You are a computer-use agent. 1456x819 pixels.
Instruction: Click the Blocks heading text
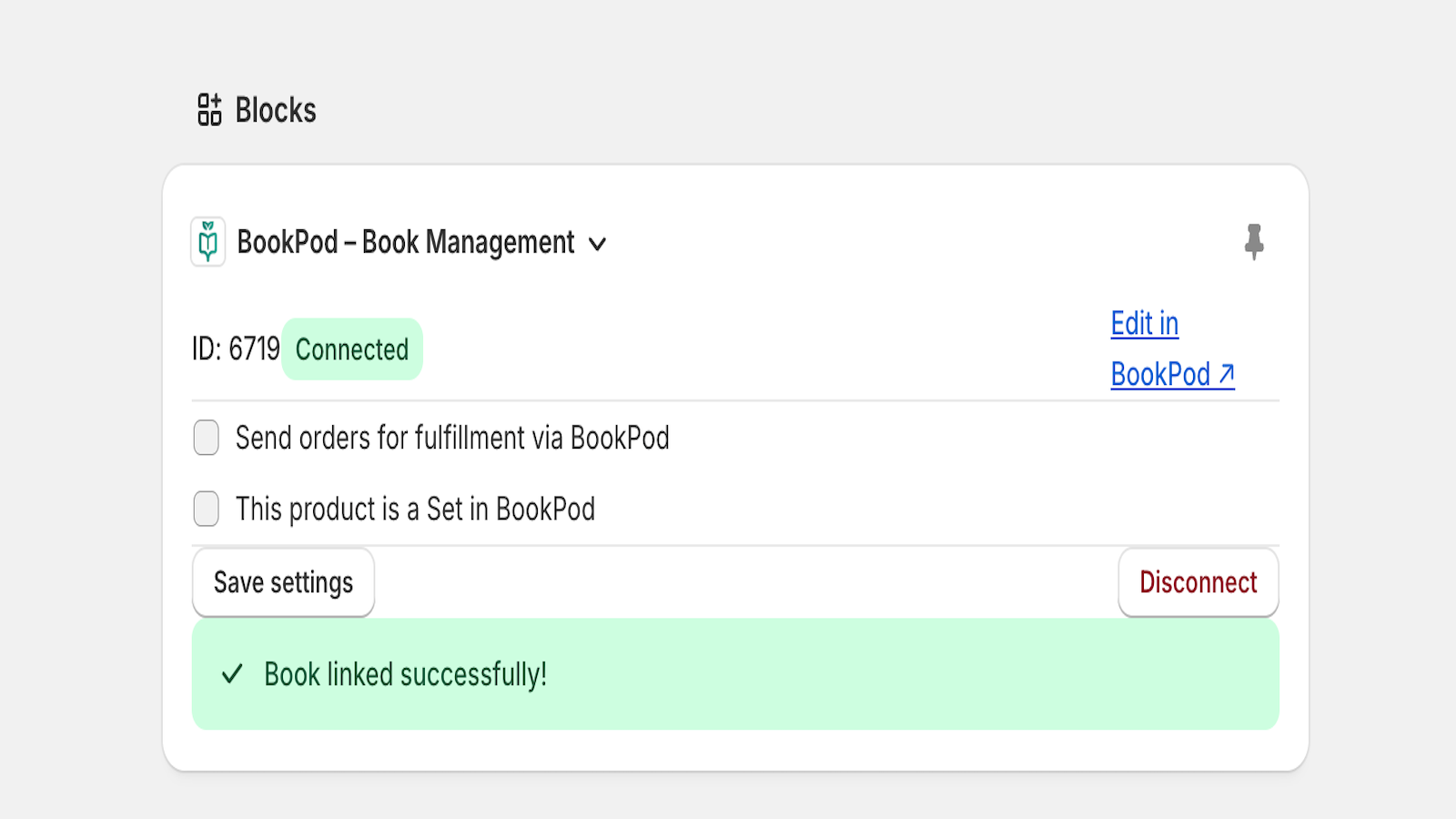click(276, 110)
